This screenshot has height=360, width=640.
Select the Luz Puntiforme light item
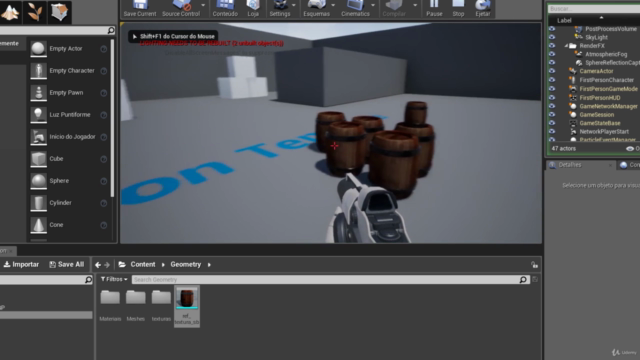69,115
